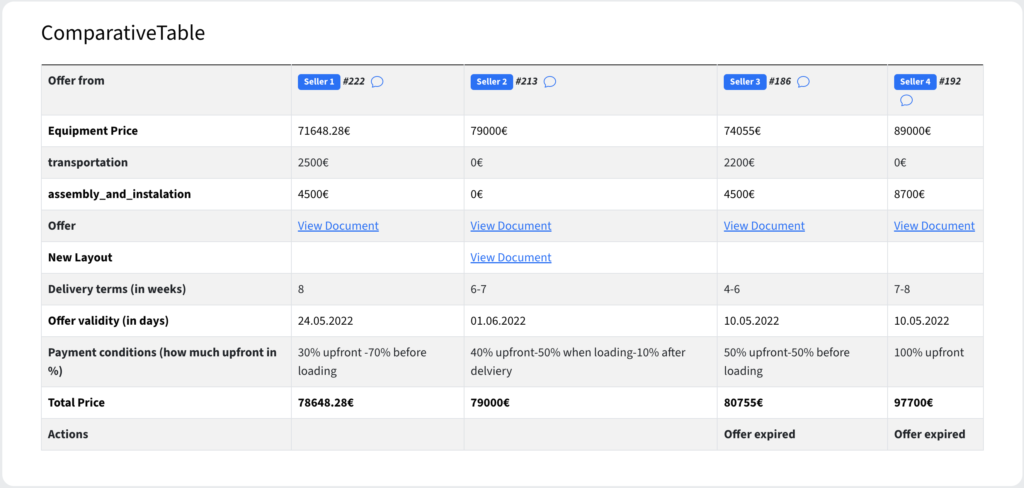Click offer number #192
The image size is (1024, 488).
pos(950,82)
